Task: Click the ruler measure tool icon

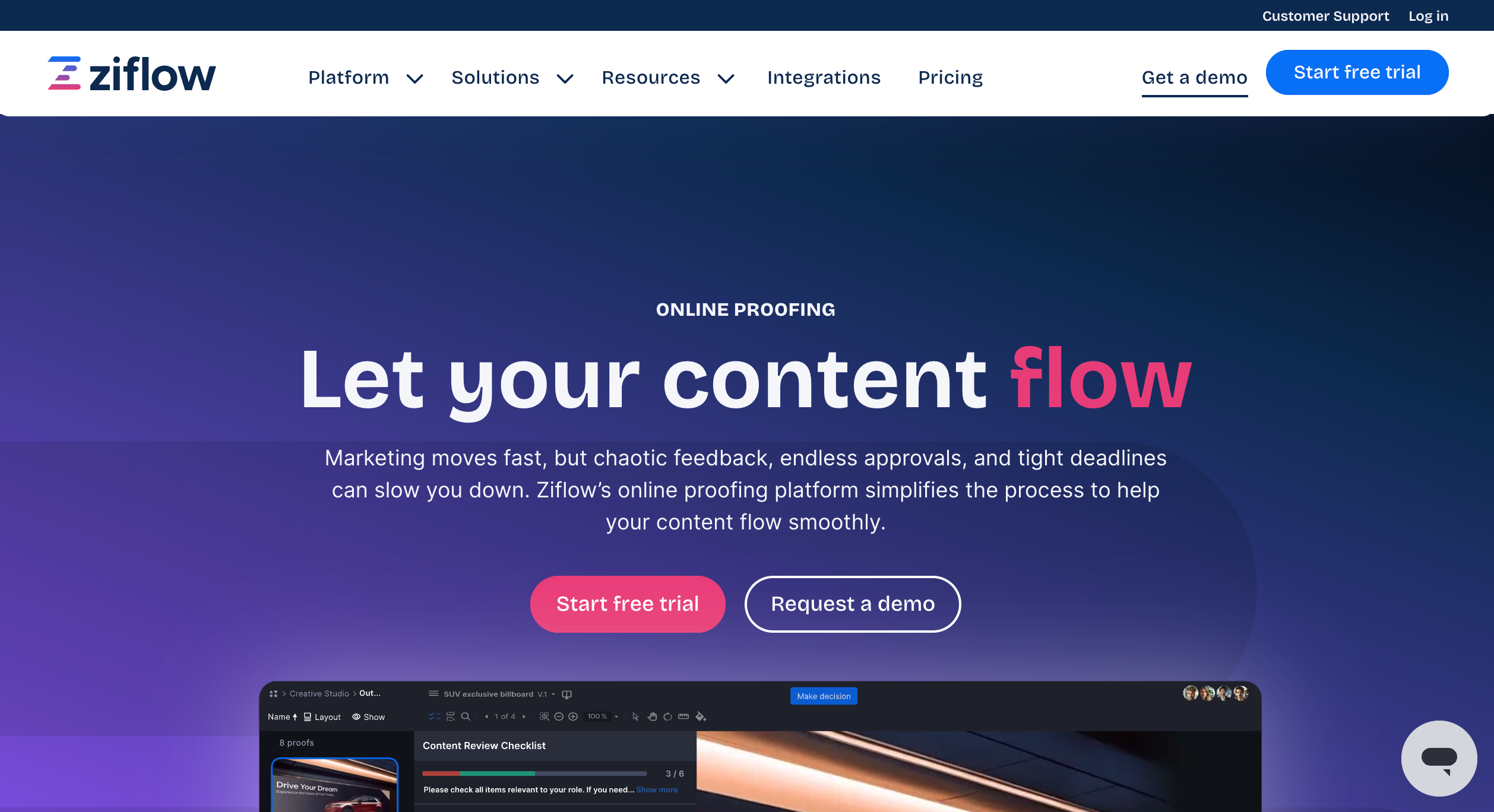Action: click(683, 716)
